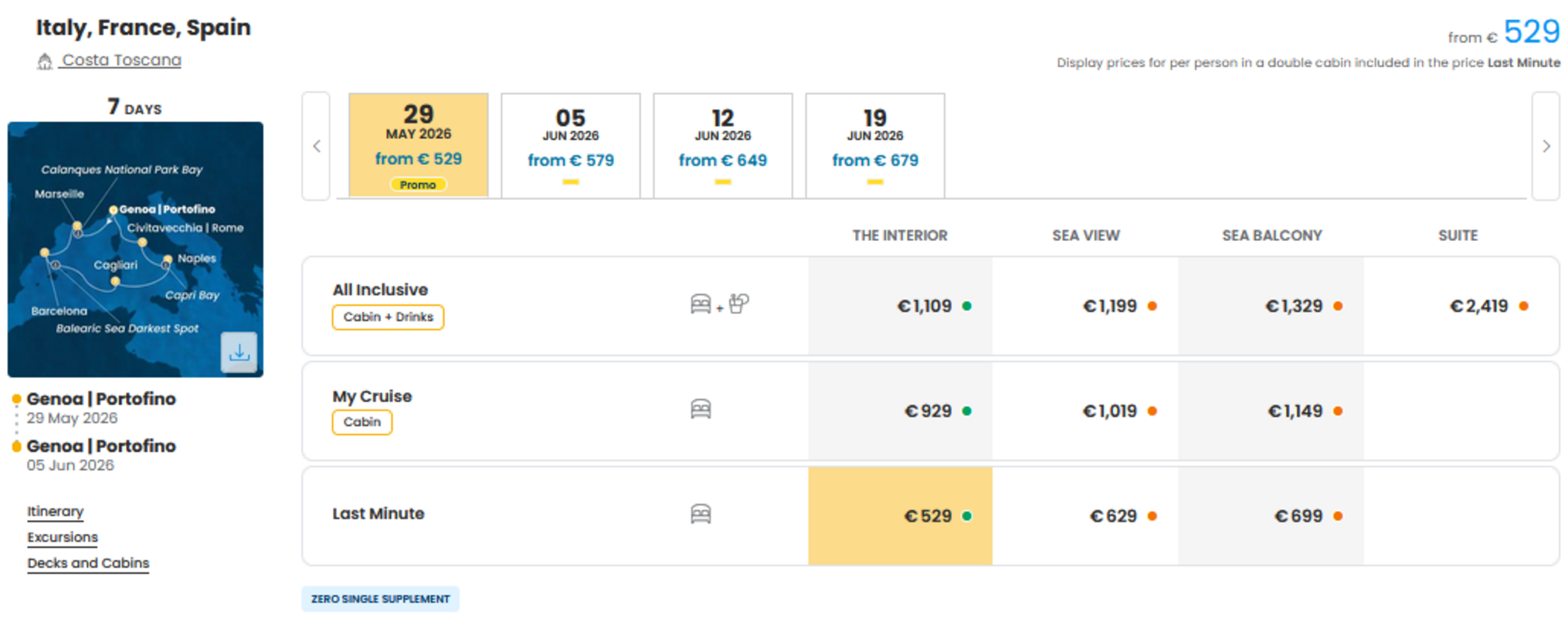This screenshot has width=1568, height=618.
Task: Select the 05 Jun 2026 departure tab
Action: coord(571,145)
